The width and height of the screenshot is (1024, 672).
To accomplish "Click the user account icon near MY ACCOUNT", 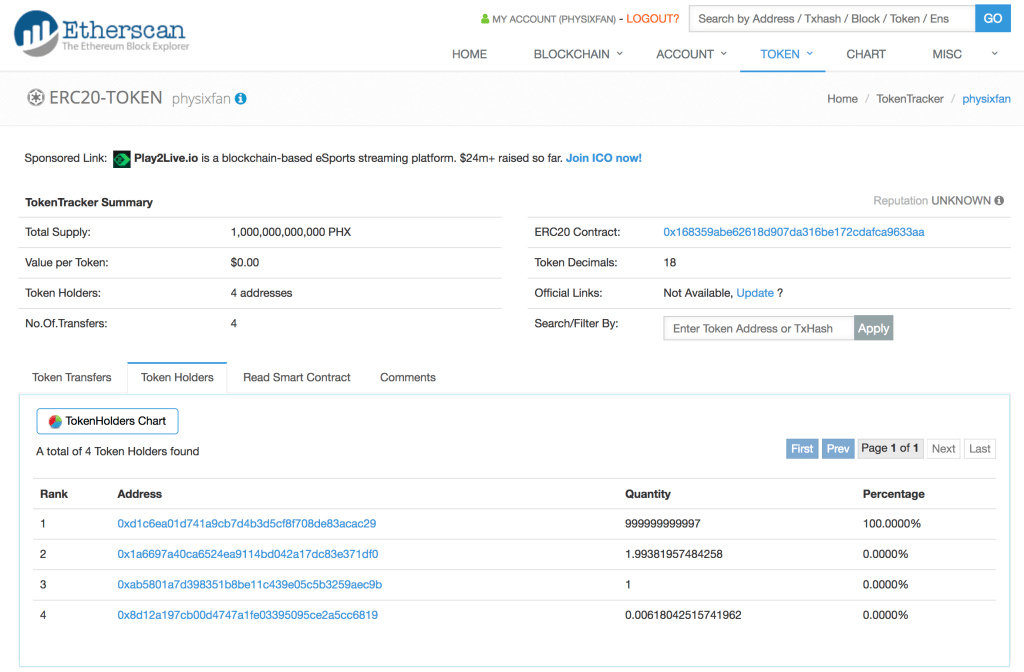I will coord(485,19).
